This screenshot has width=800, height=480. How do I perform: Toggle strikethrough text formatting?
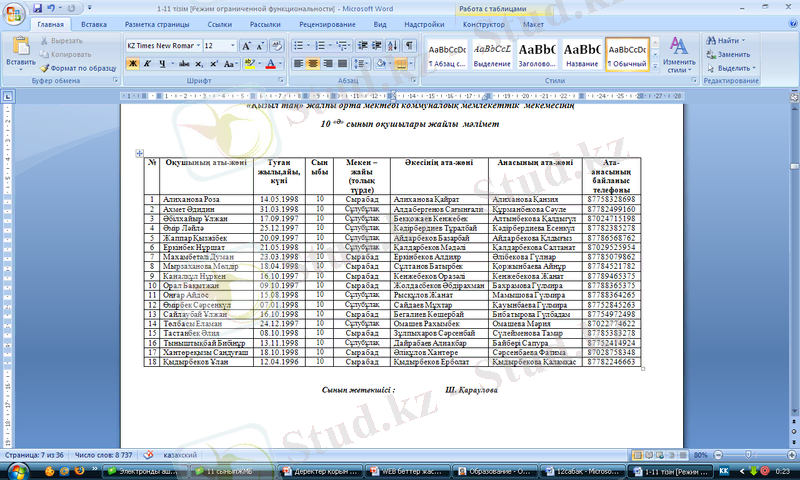[x=183, y=63]
